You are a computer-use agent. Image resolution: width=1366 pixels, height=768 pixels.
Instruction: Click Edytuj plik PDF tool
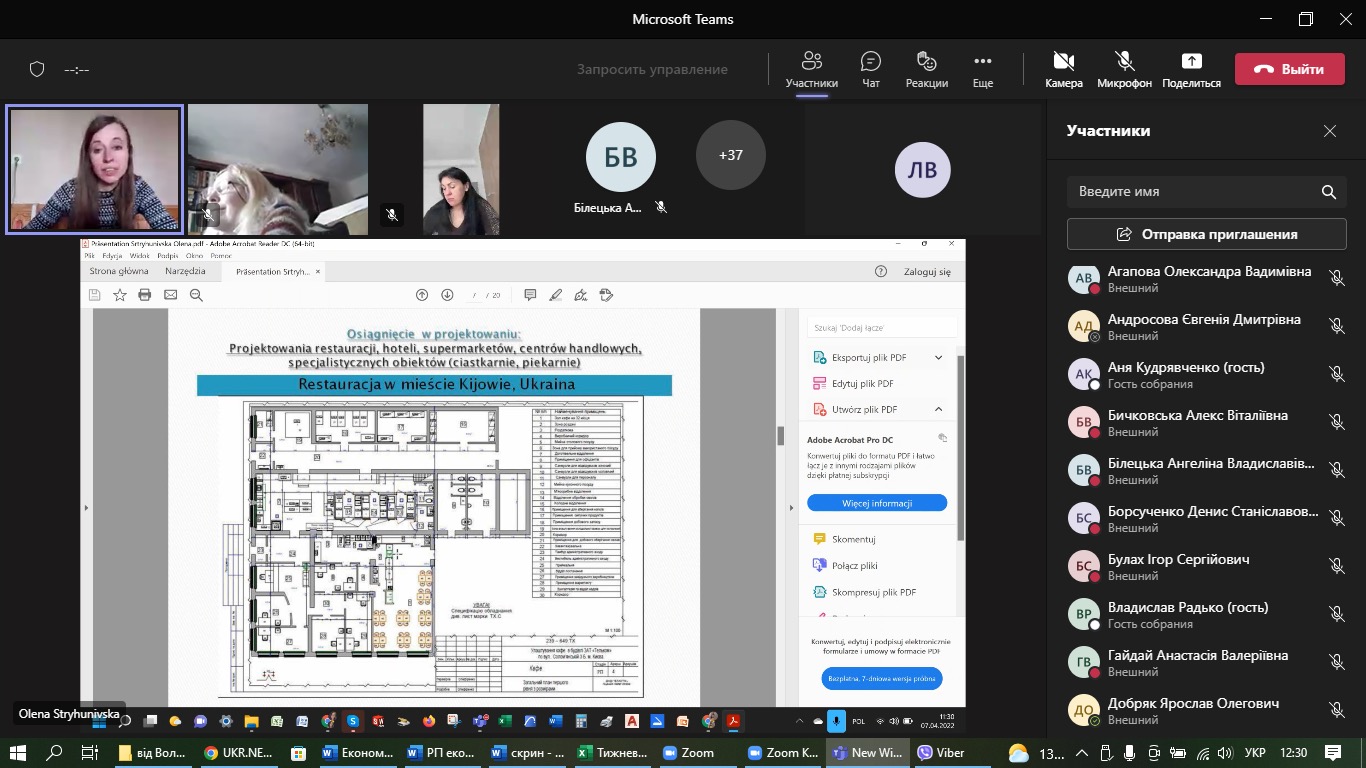pyautogui.click(x=862, y=383)
